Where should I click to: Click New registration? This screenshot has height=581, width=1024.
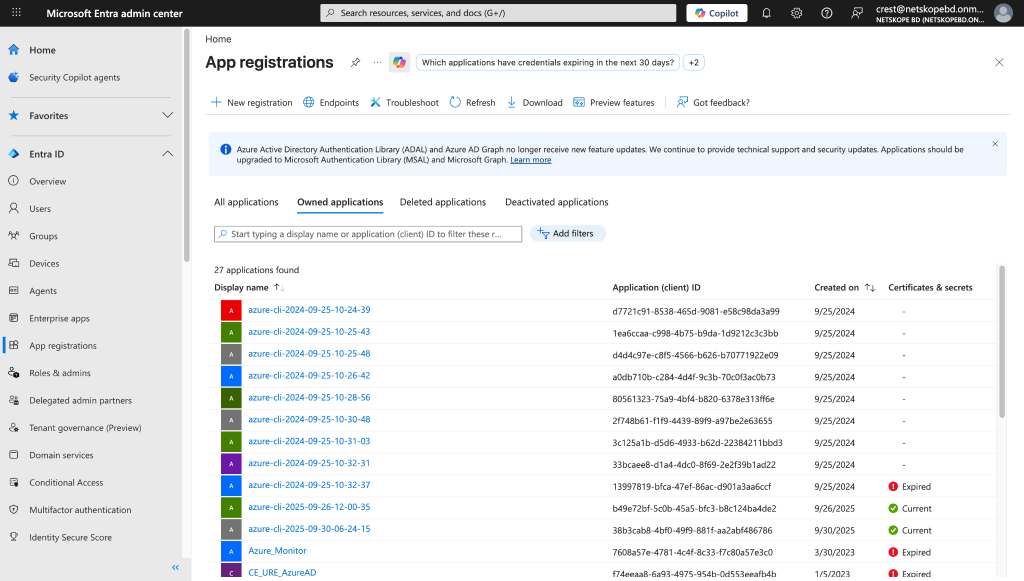[x=251, y=102]
